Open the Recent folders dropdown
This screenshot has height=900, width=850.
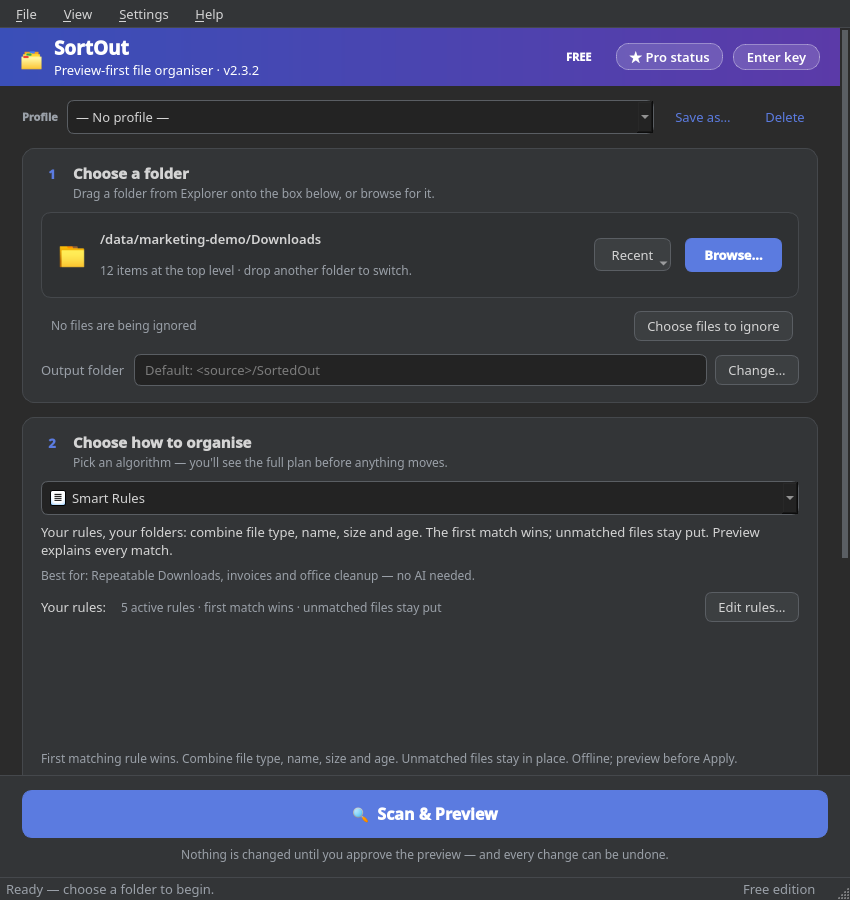tap(632, 255)
